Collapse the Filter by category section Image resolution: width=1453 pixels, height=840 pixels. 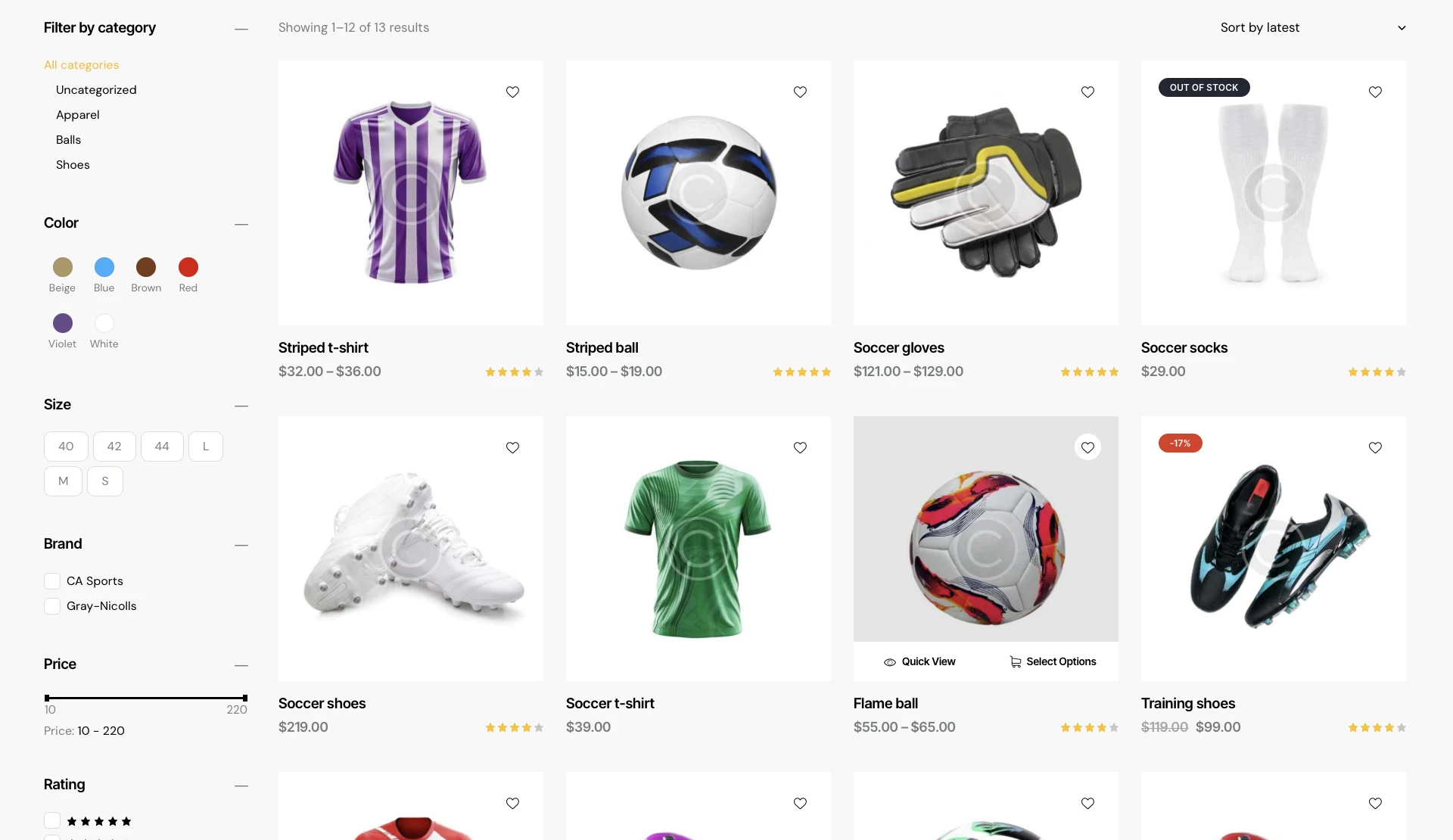[x=241, y=29]
